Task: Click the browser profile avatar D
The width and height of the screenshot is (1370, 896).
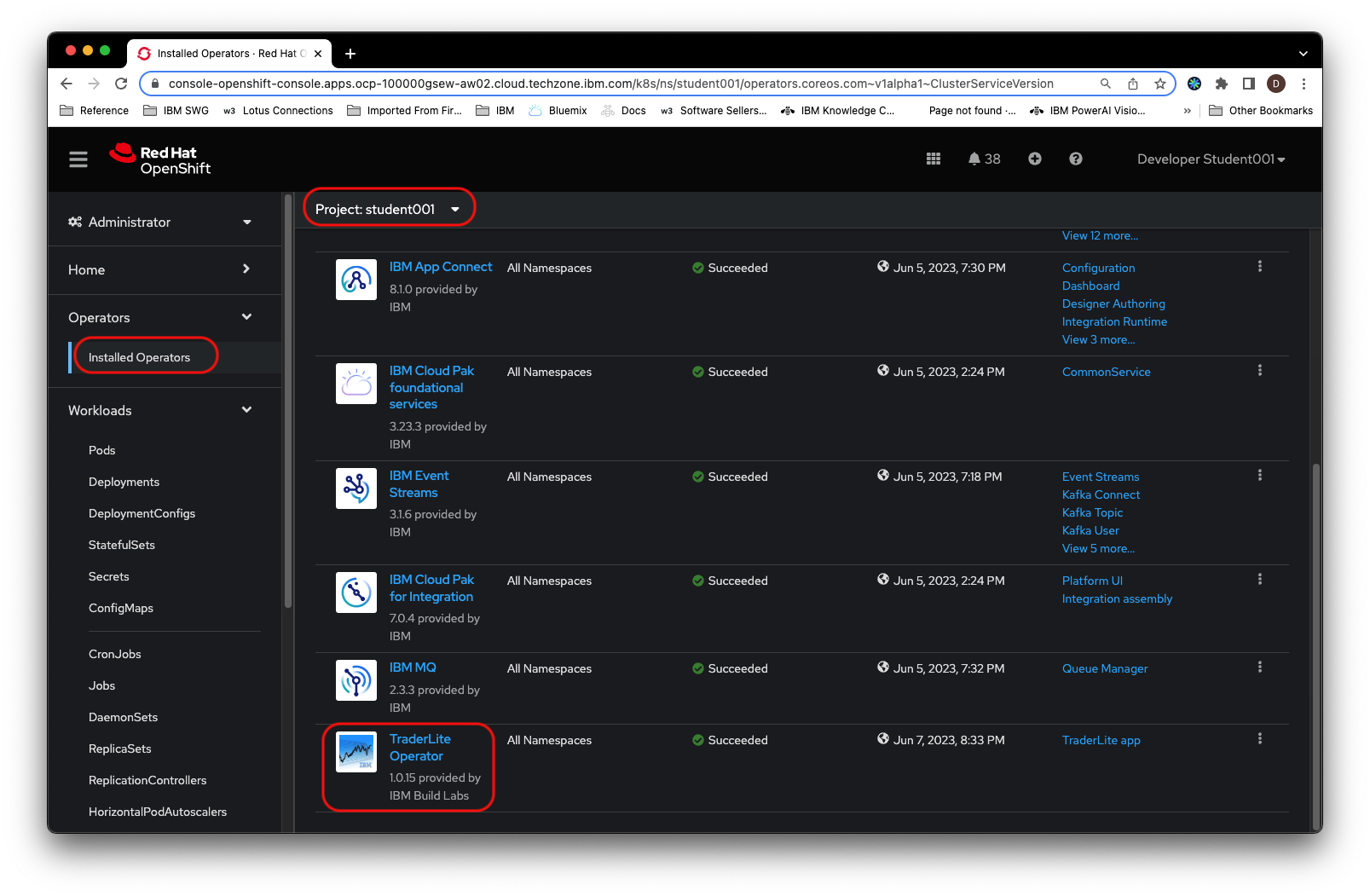Action: (1276, 84)
